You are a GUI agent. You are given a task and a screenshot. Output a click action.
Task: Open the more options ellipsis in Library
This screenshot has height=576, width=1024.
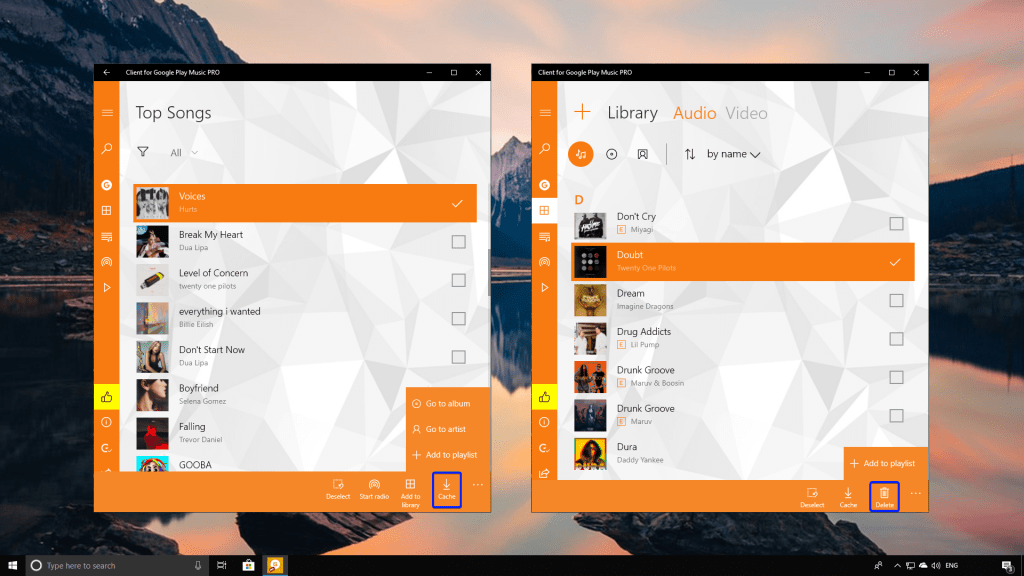(x=915, y=493)
